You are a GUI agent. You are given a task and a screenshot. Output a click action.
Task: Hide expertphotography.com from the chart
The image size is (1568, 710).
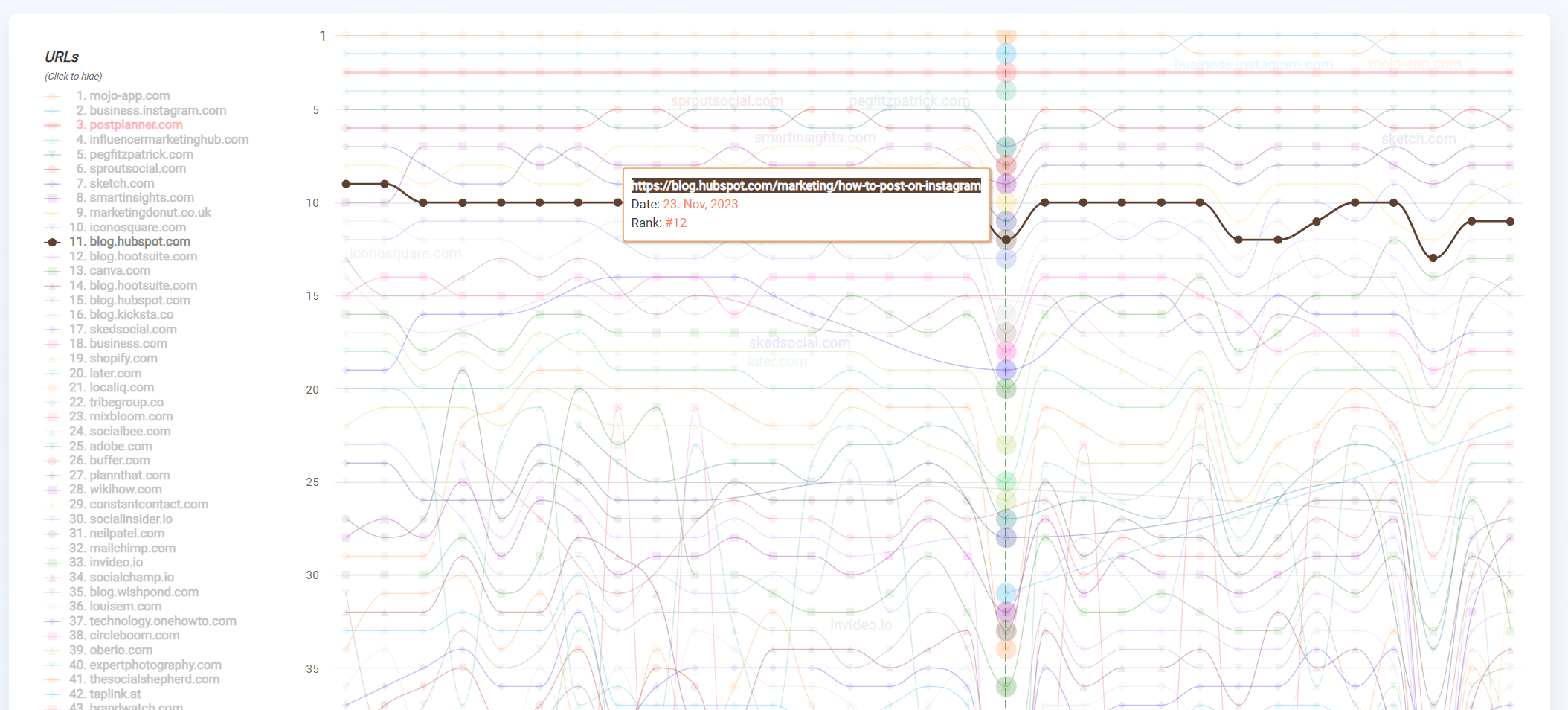(132, 665)
